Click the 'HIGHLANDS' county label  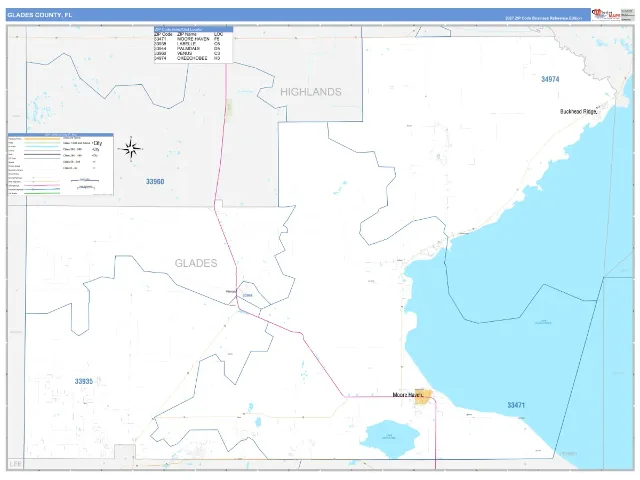[311, 92]
